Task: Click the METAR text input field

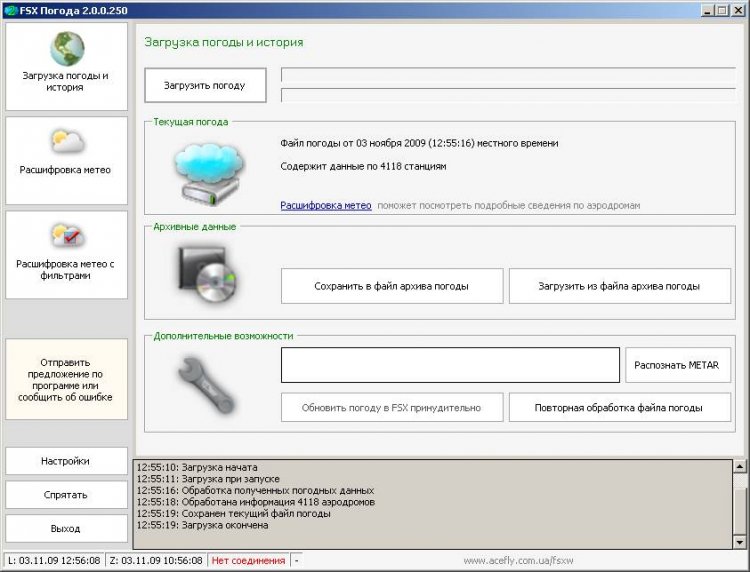Action: click(x=450, y=365)
